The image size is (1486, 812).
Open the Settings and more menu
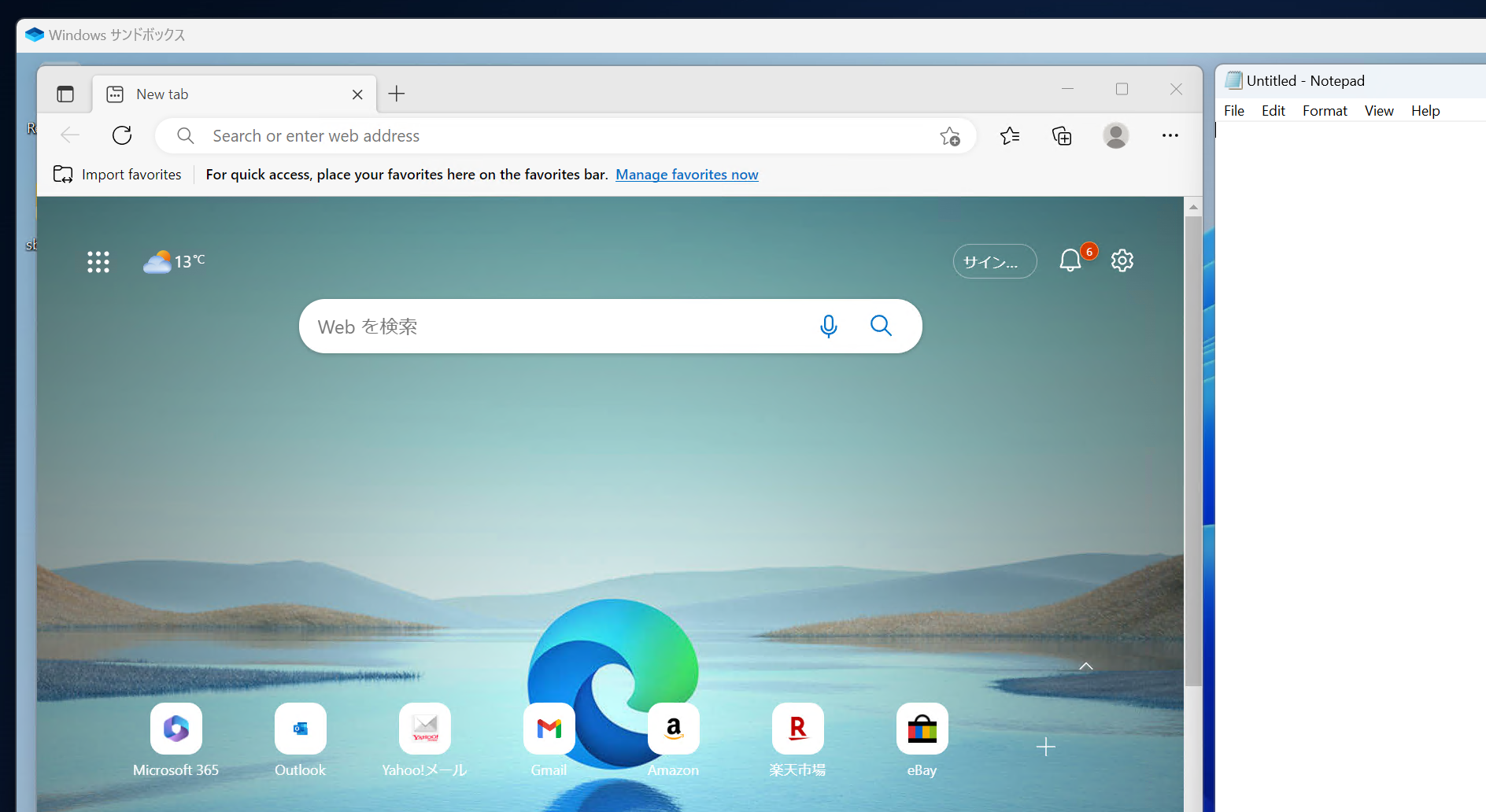1170,135
